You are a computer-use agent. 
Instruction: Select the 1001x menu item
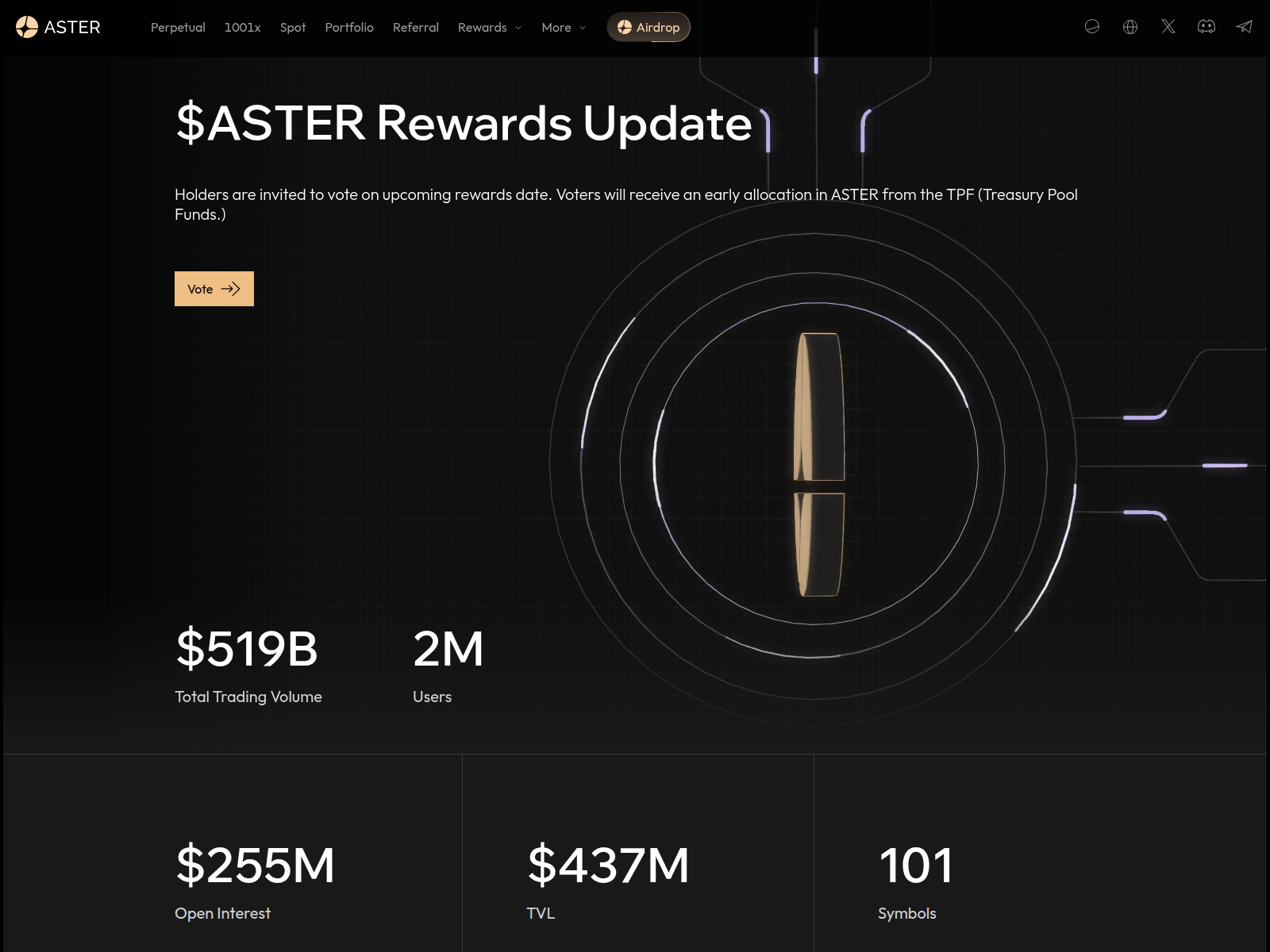(243, 27)
